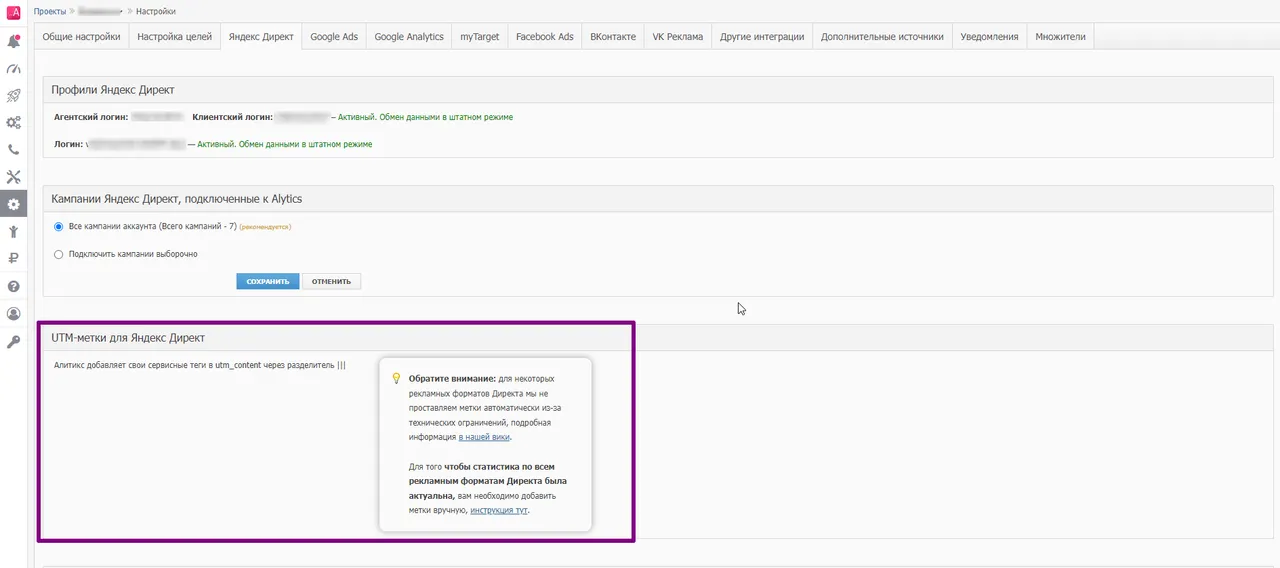
Task: Open Facebook Ads tab
Action: 545,36
